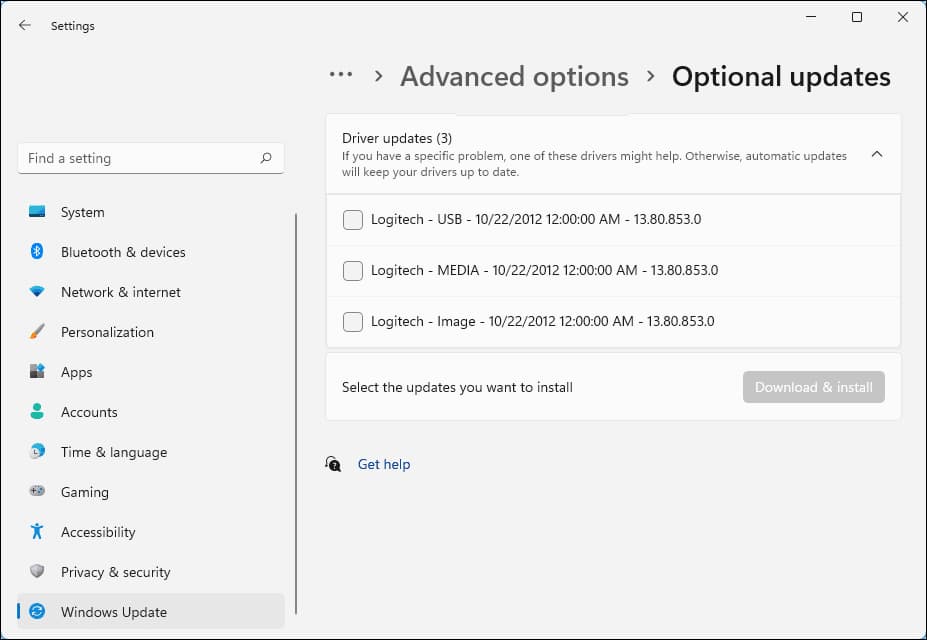
Task: Click the Download & install button
Action: (813, 387)
